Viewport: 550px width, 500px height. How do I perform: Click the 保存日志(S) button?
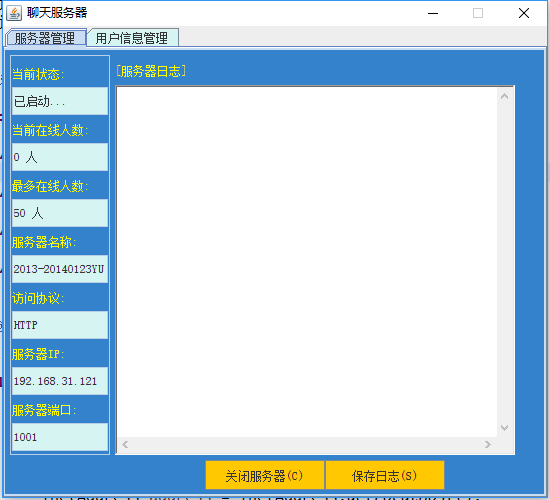click(385, 475)
